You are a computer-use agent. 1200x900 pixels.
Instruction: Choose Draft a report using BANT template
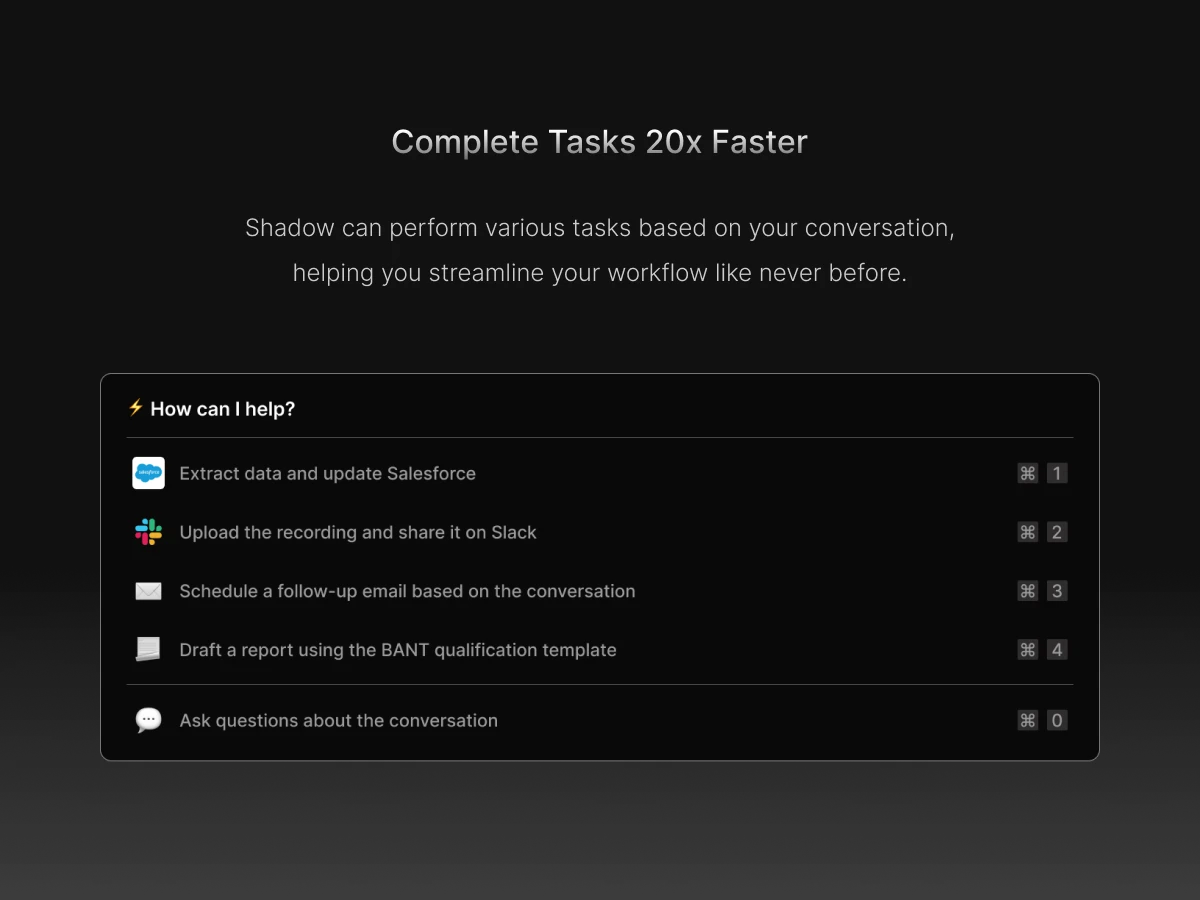600,650
